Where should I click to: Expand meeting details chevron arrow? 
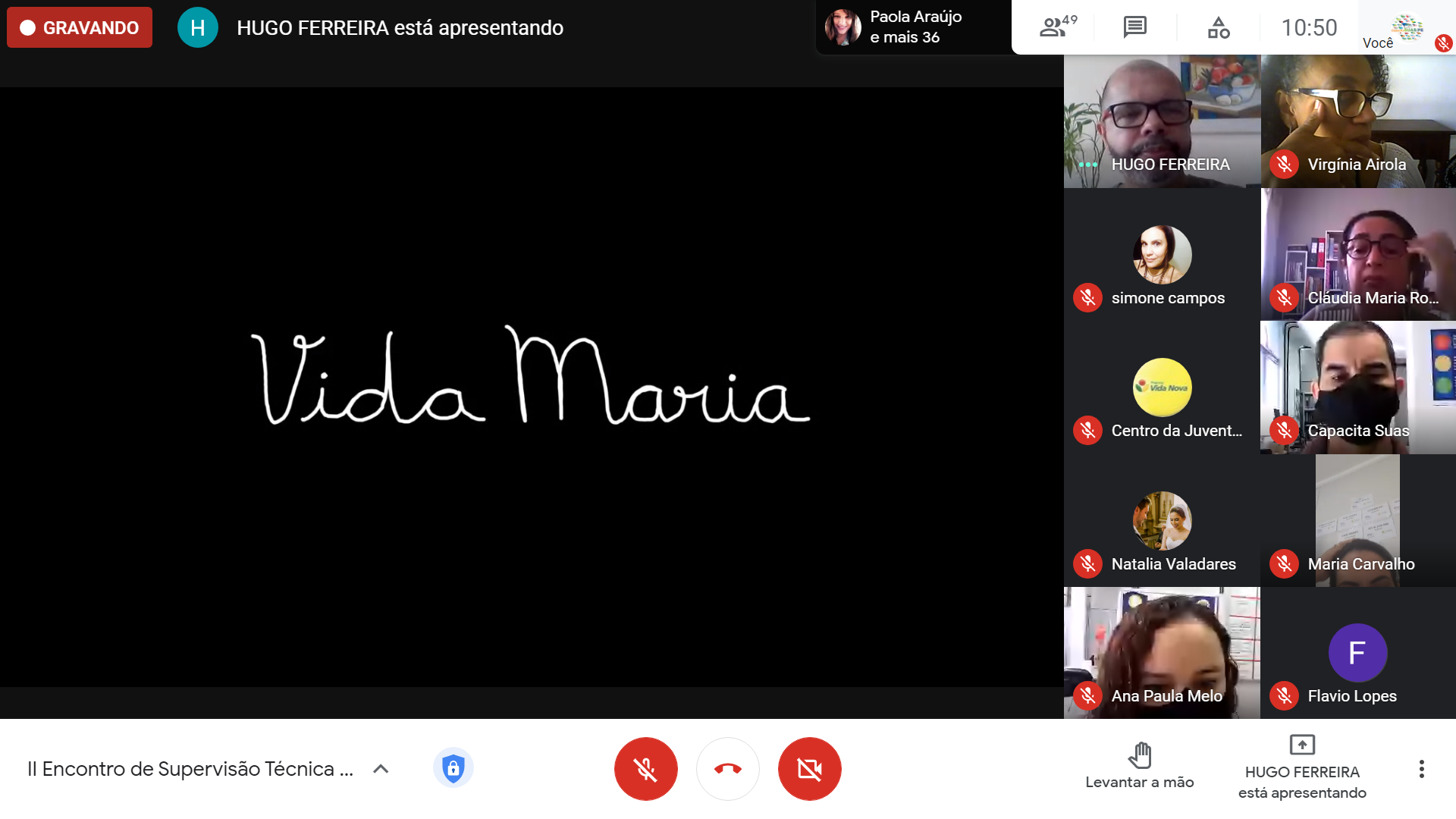381,769
